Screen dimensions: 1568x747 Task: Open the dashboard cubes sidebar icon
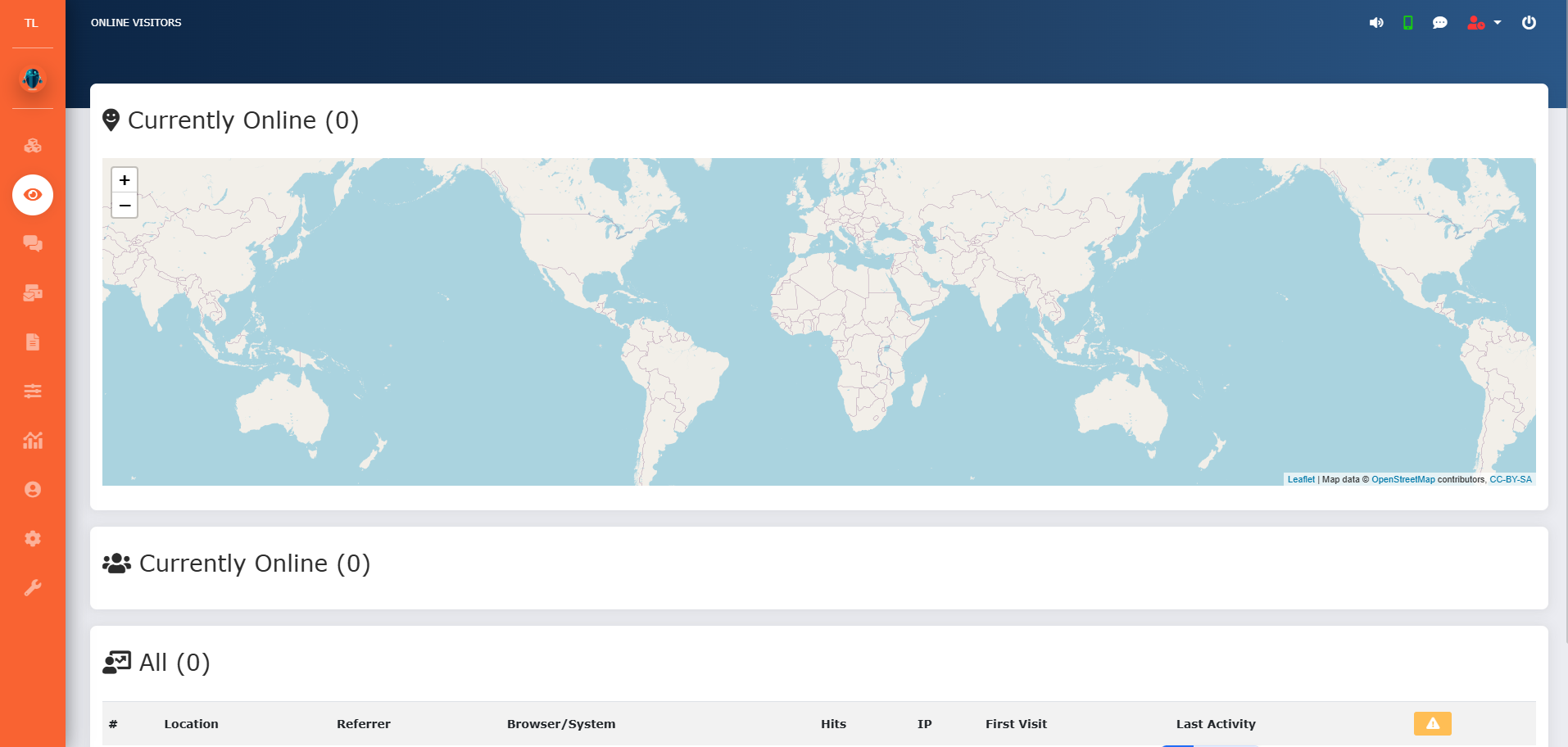(33, 146)
